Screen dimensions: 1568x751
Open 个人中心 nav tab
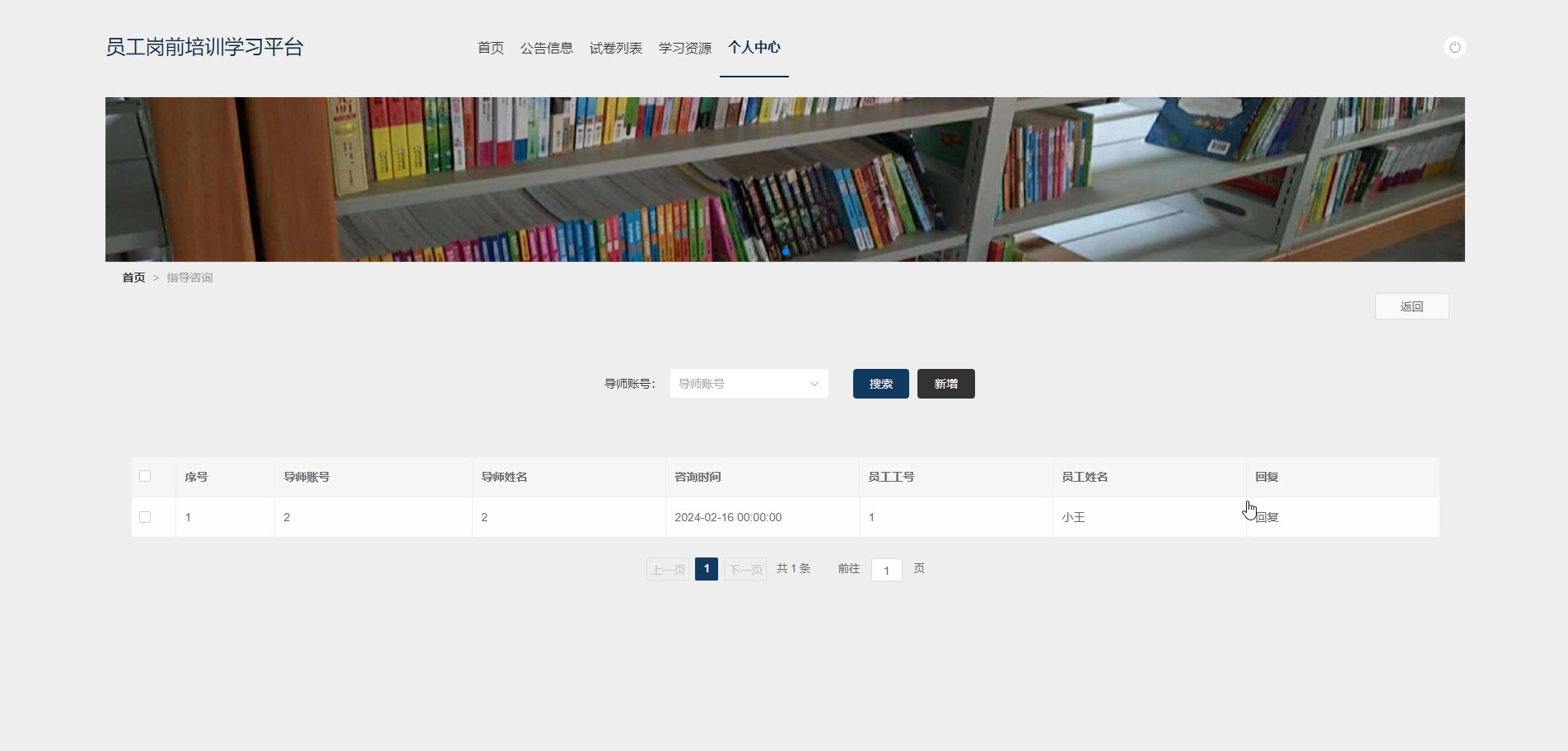(754, 48)
